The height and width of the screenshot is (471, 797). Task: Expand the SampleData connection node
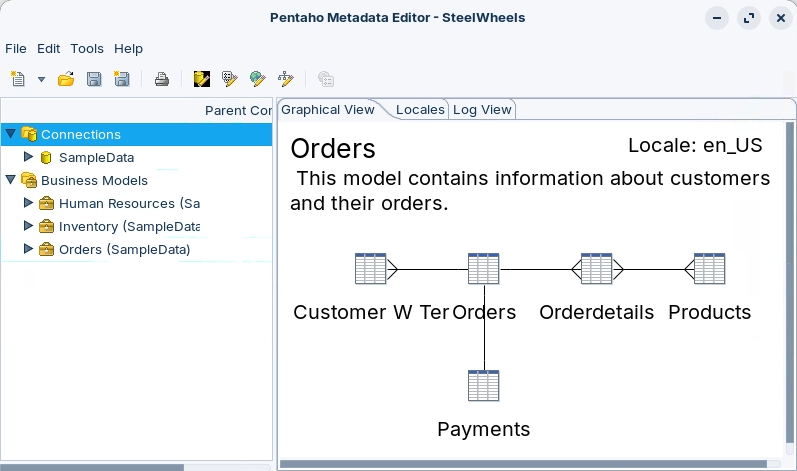tap(28, 157)
